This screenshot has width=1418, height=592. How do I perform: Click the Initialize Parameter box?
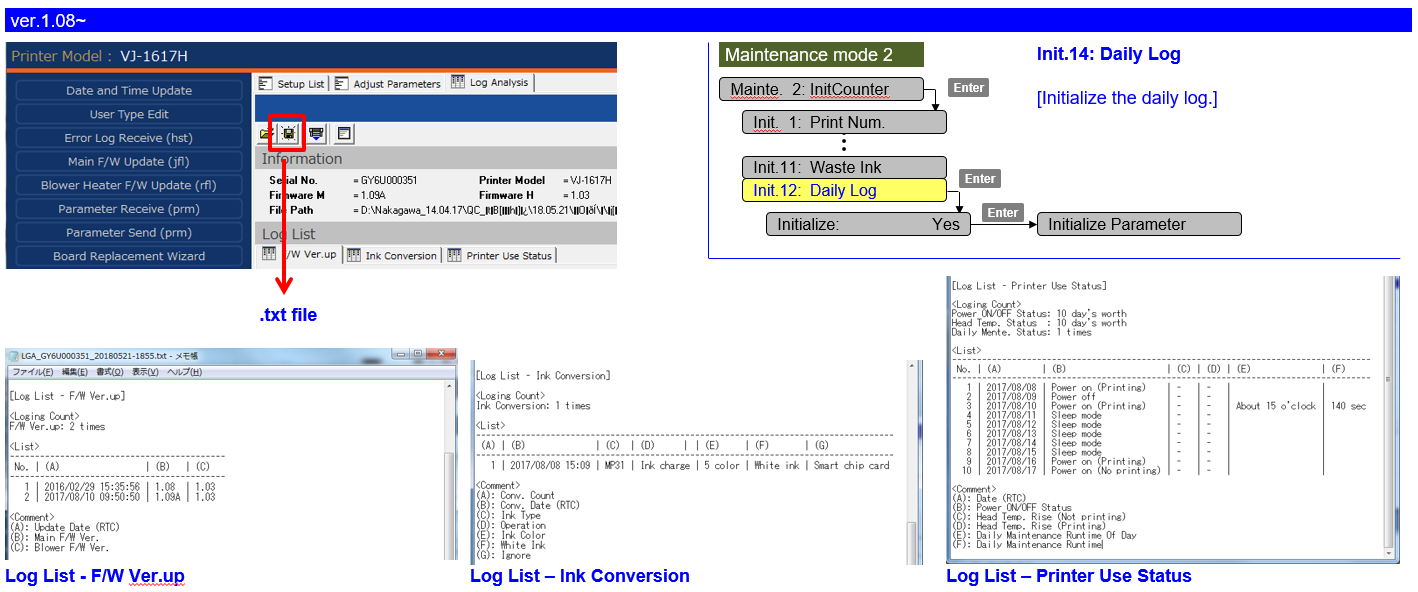tap(1139, 224)
